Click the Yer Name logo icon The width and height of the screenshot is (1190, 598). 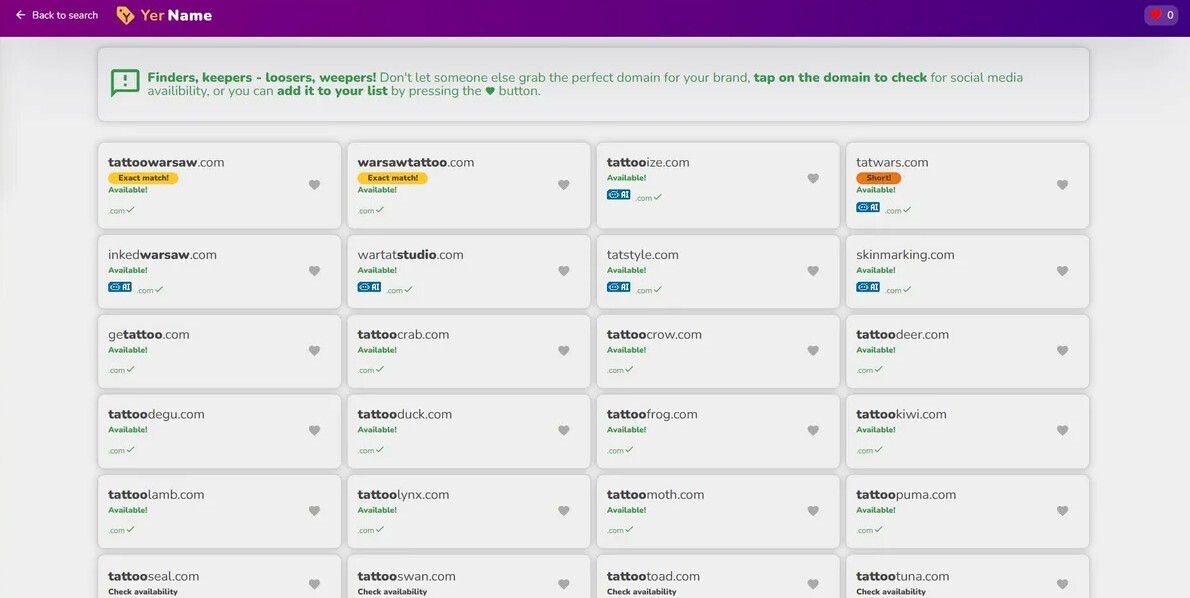(x=125, y=15)
